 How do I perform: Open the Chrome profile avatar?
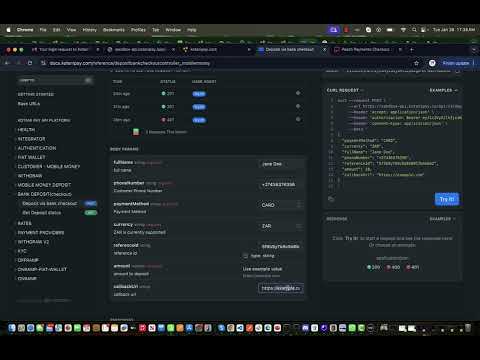pos(432,63)
